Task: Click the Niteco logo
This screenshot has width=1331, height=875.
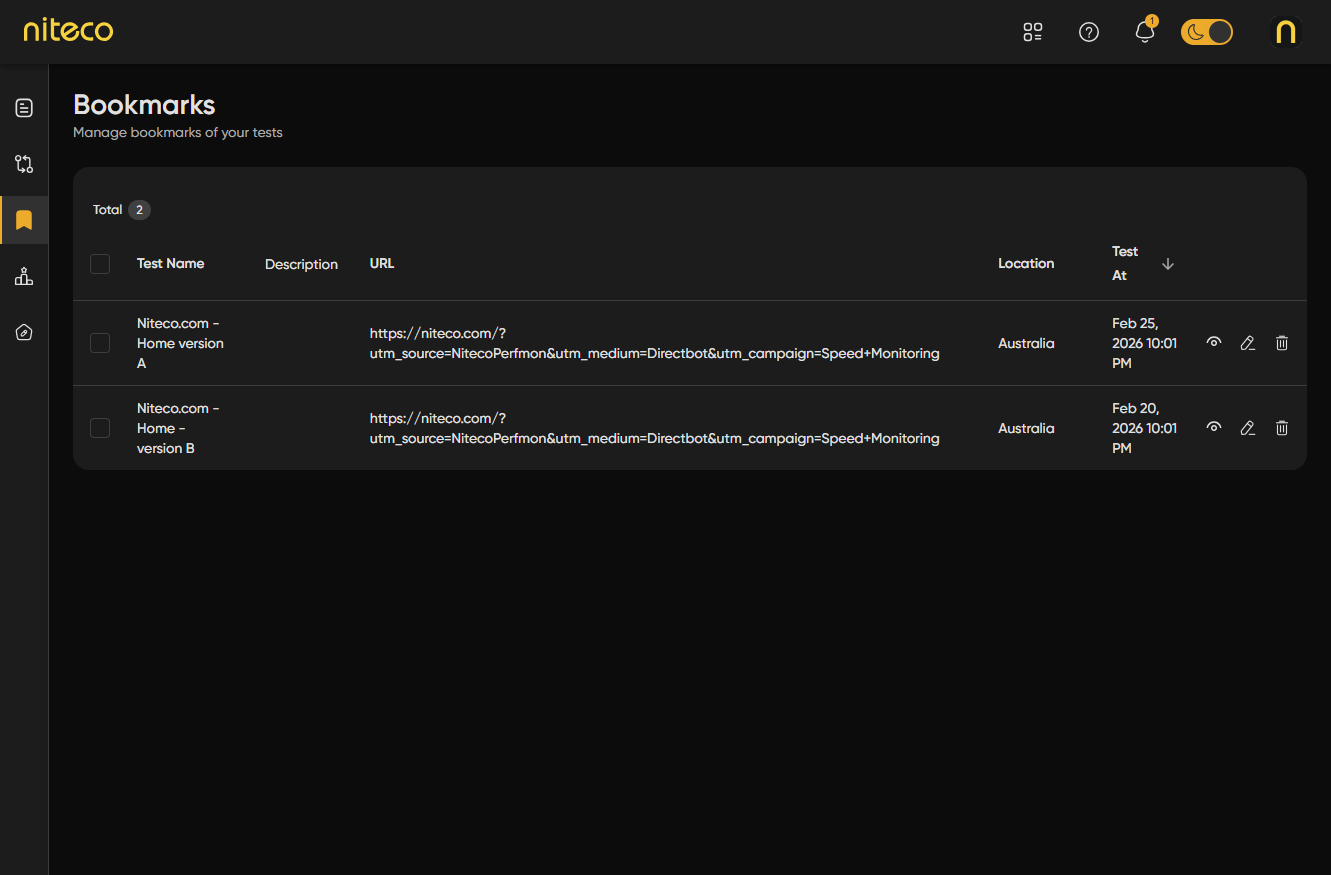Action: pyautogui.click(x=68, y=31)
